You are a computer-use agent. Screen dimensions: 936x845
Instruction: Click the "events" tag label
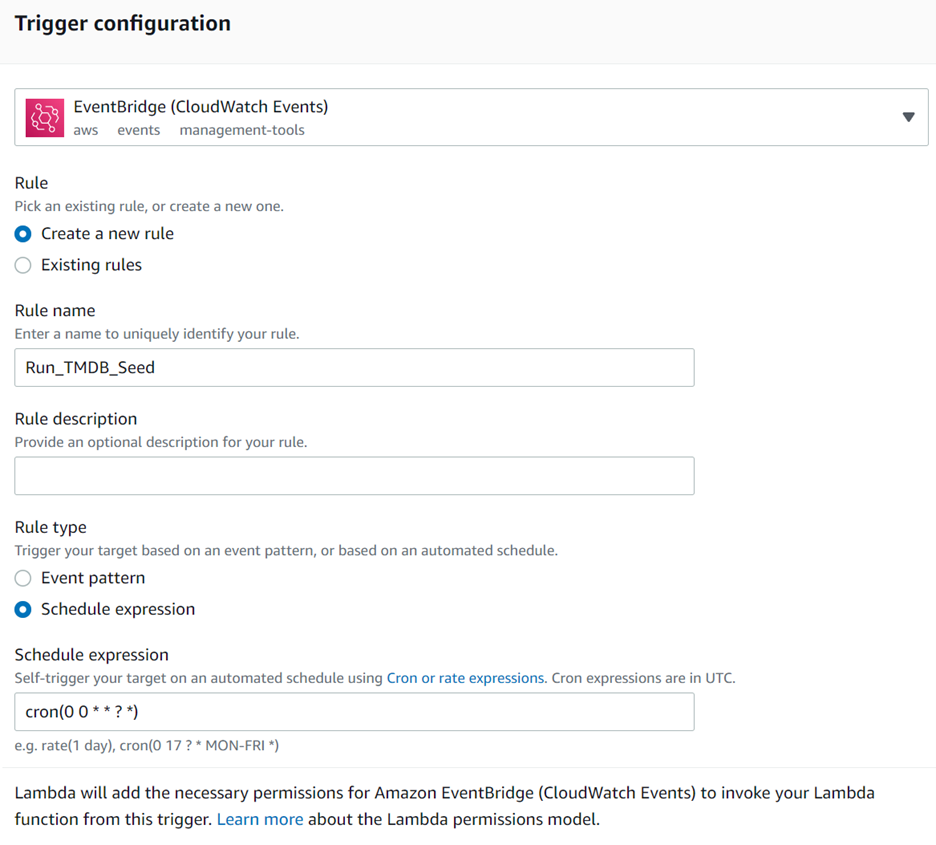tap(139, 130)
